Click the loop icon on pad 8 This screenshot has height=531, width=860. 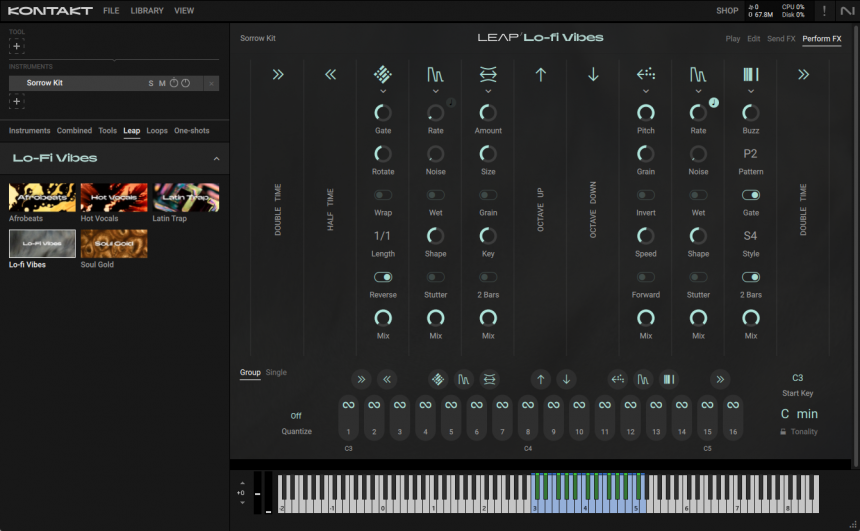click(528, 405)
